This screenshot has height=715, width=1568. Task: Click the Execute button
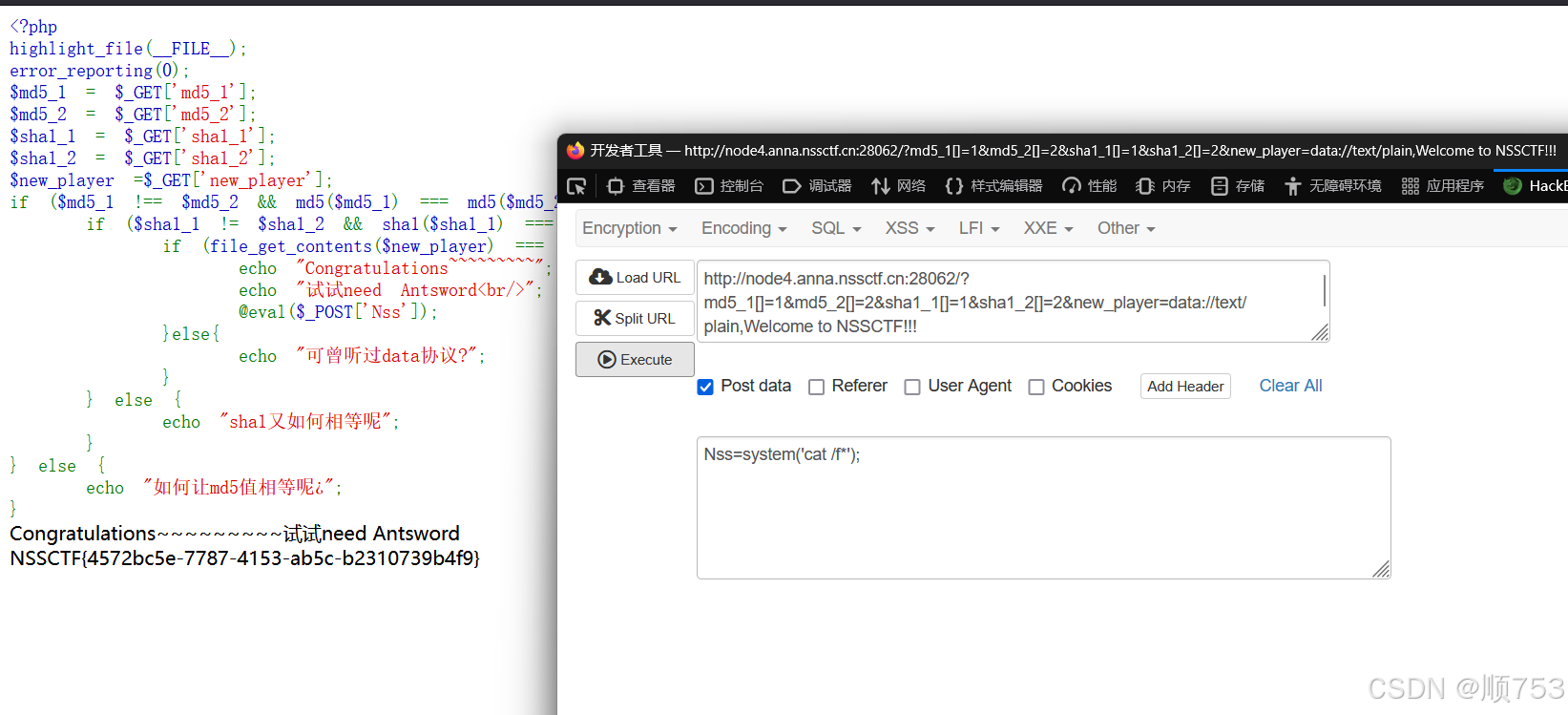point(635,359)
